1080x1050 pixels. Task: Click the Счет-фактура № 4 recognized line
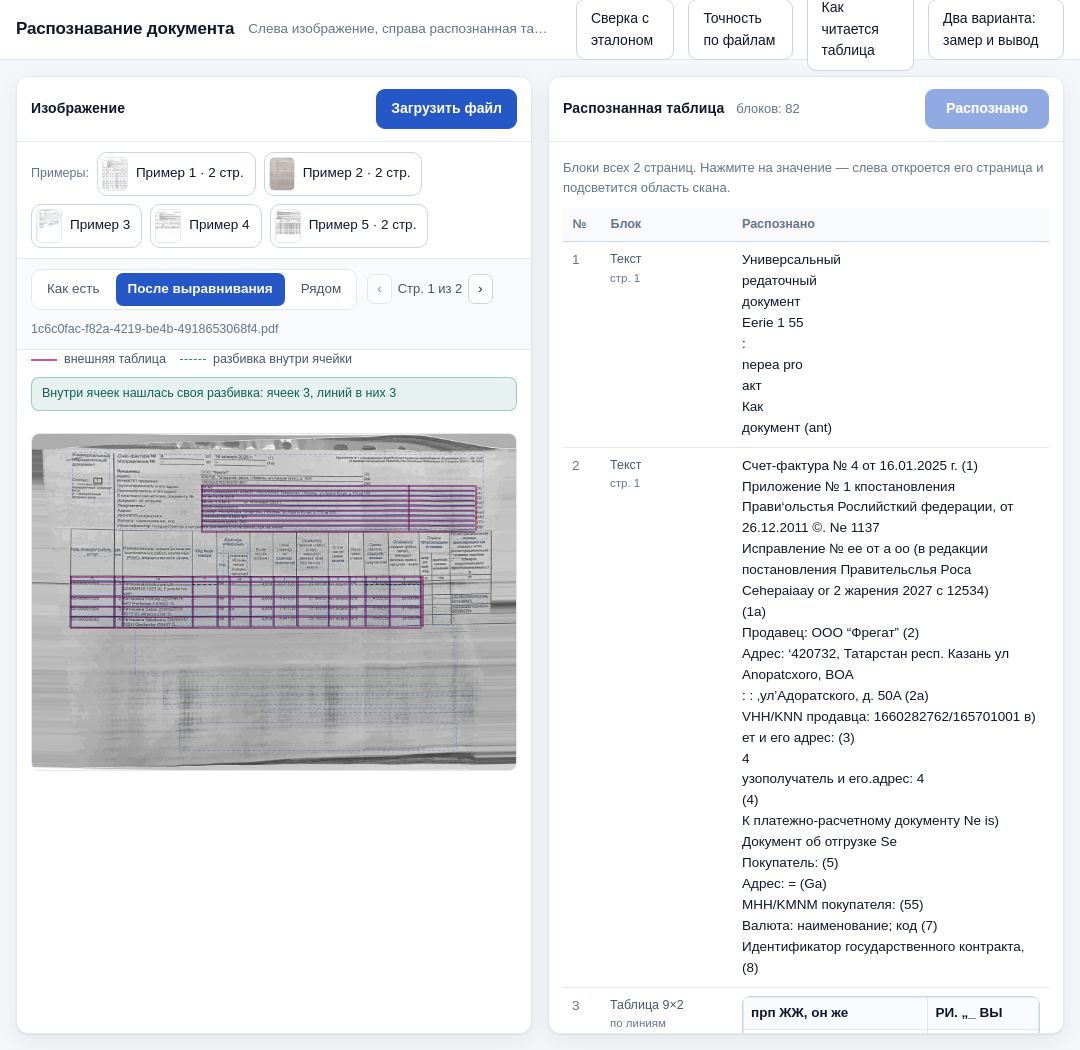click(860, 466)
